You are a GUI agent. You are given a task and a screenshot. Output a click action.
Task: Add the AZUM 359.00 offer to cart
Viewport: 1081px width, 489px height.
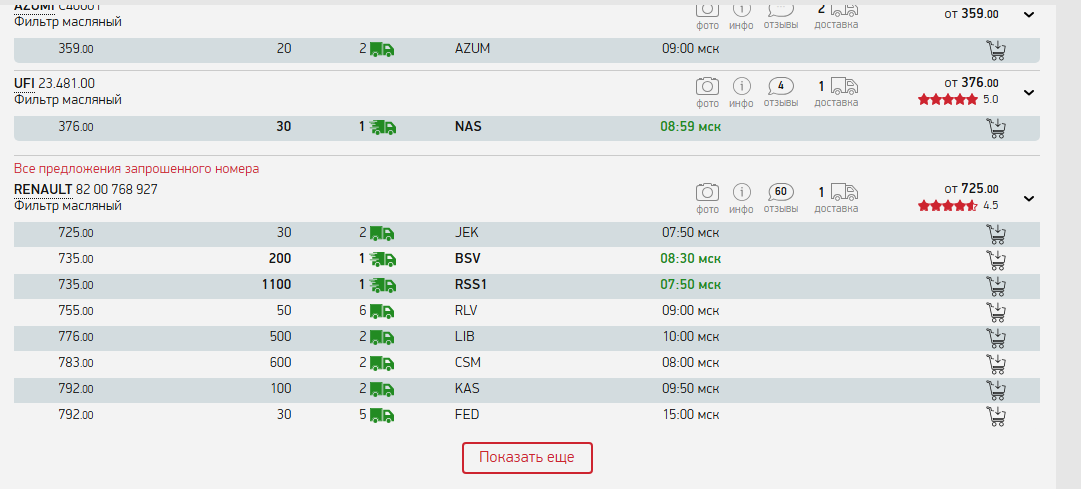[996, 50]
